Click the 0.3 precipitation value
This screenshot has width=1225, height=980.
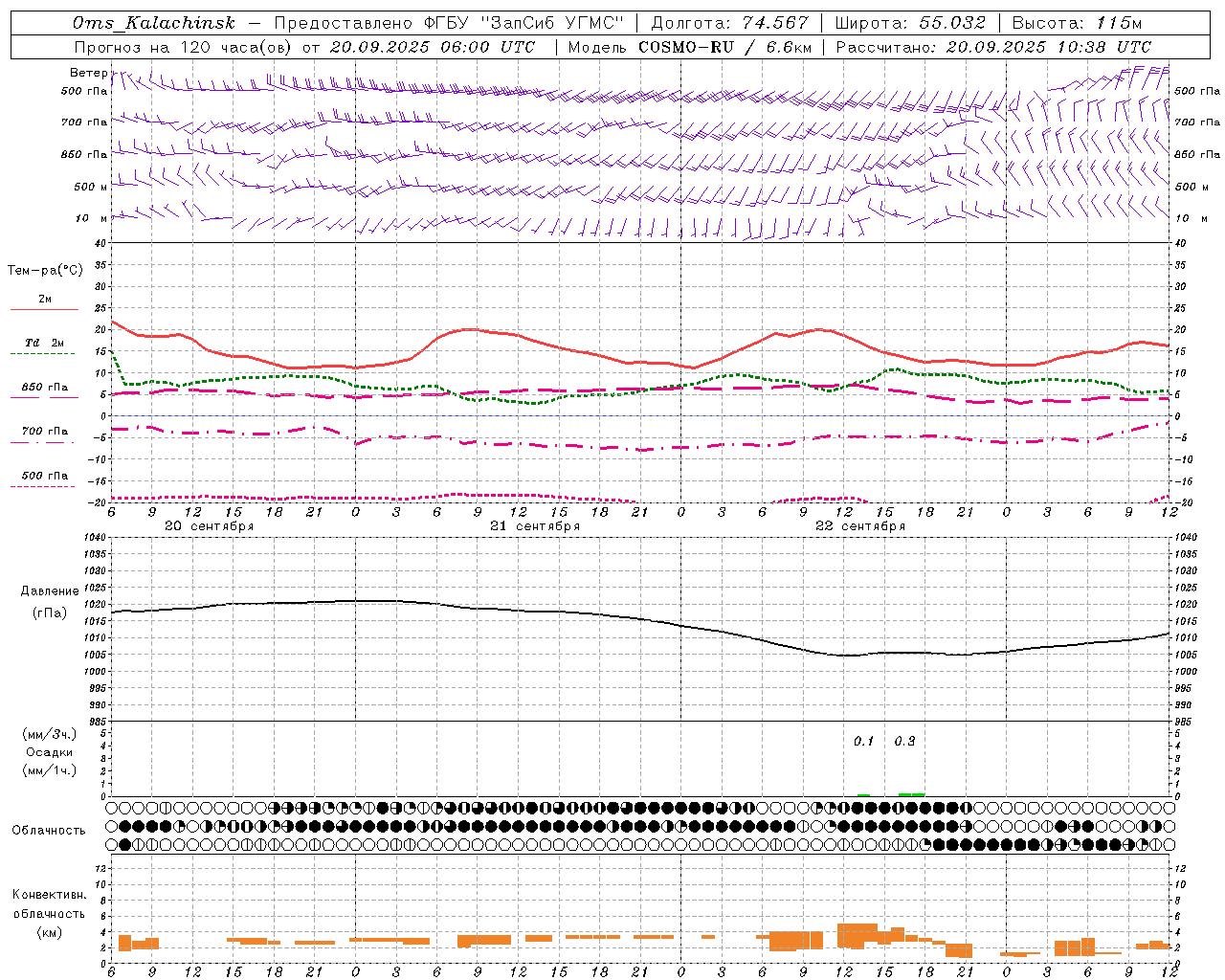click(904, 741)
